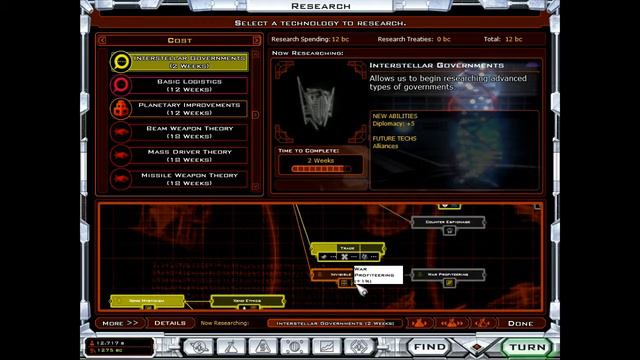Select the Xeno Ethics tech tree node

point(247,301)
